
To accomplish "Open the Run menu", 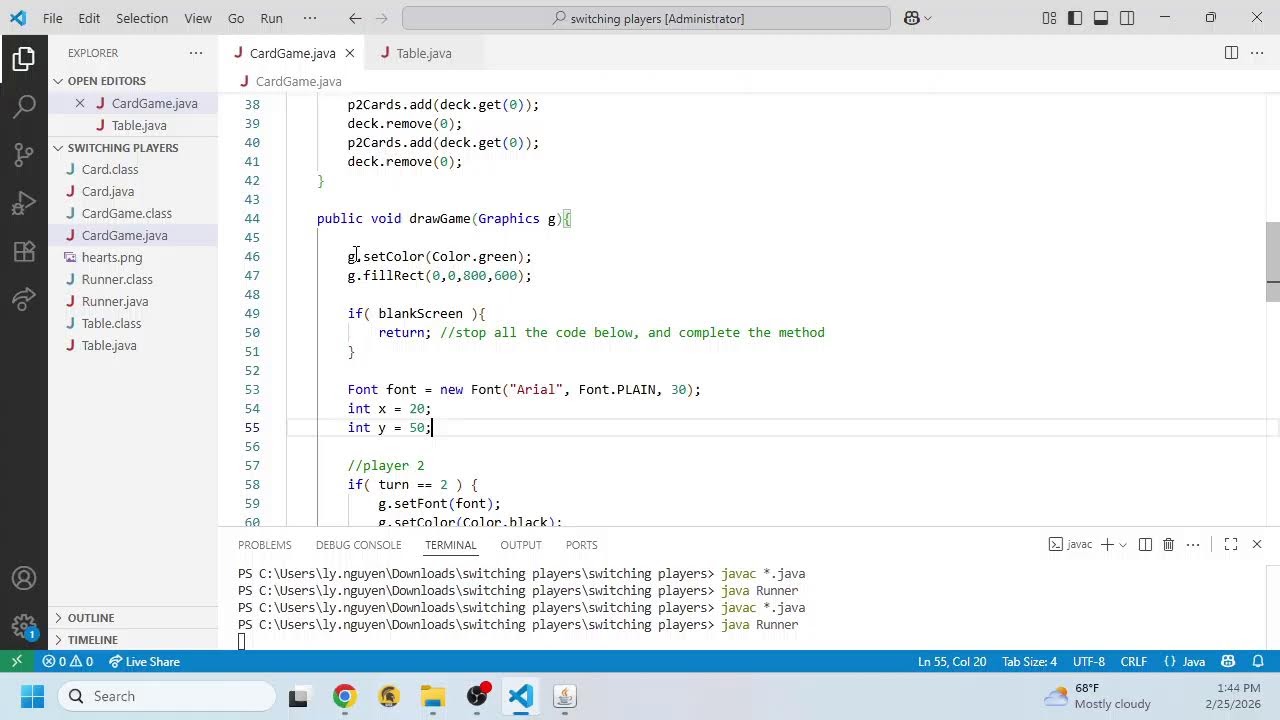I will pos(271,18).
